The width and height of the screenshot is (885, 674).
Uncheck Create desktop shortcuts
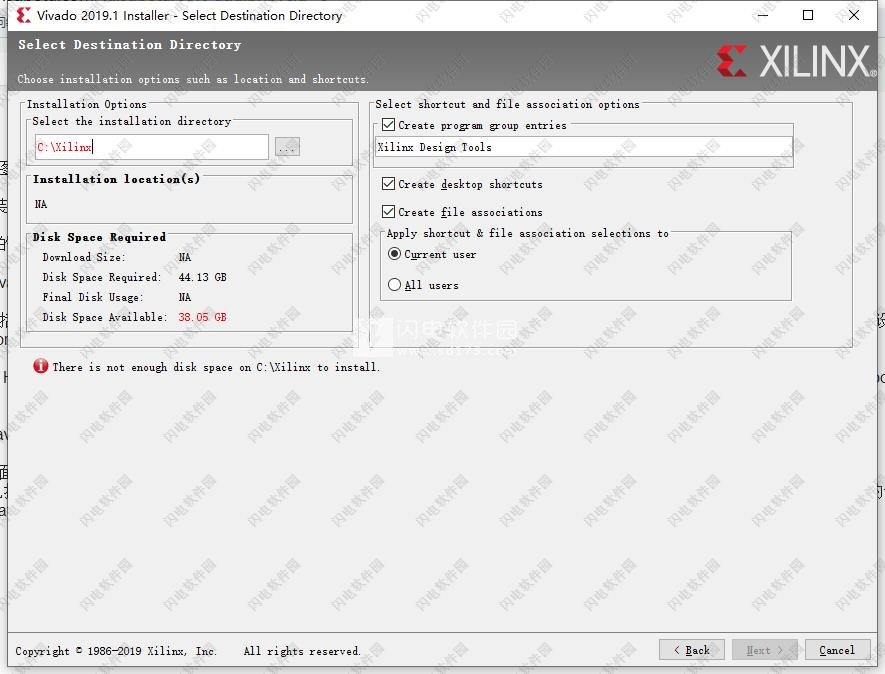point(388,183)
